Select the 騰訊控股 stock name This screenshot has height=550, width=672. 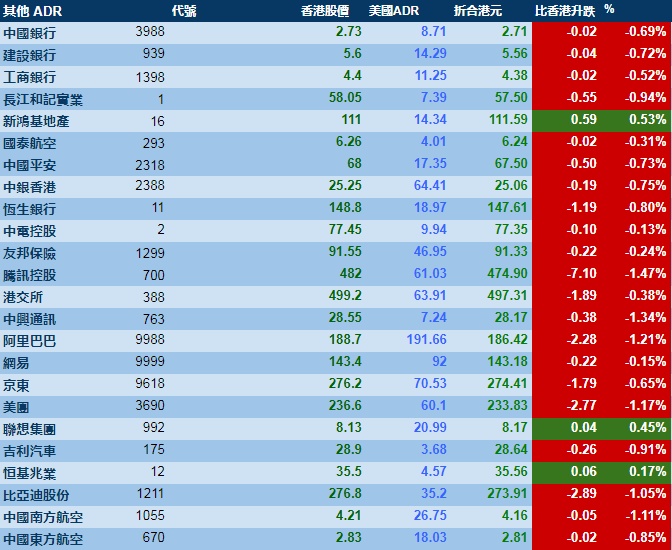(30, 275)
